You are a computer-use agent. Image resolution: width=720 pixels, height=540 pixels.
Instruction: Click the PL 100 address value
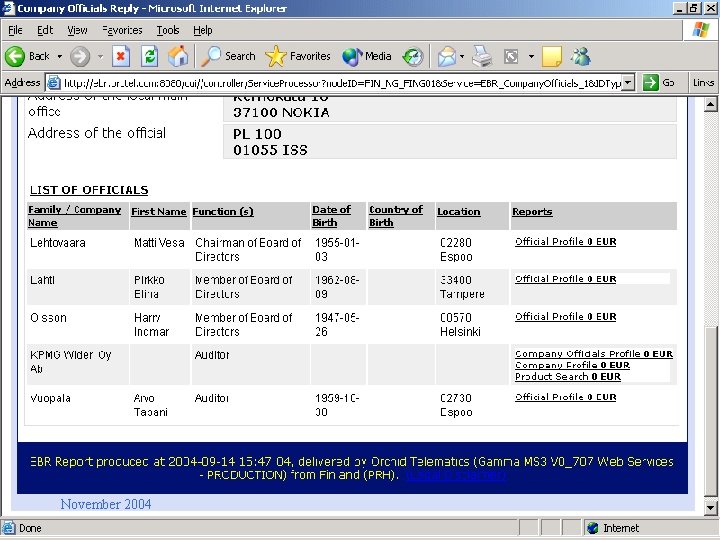click(257, 134)
